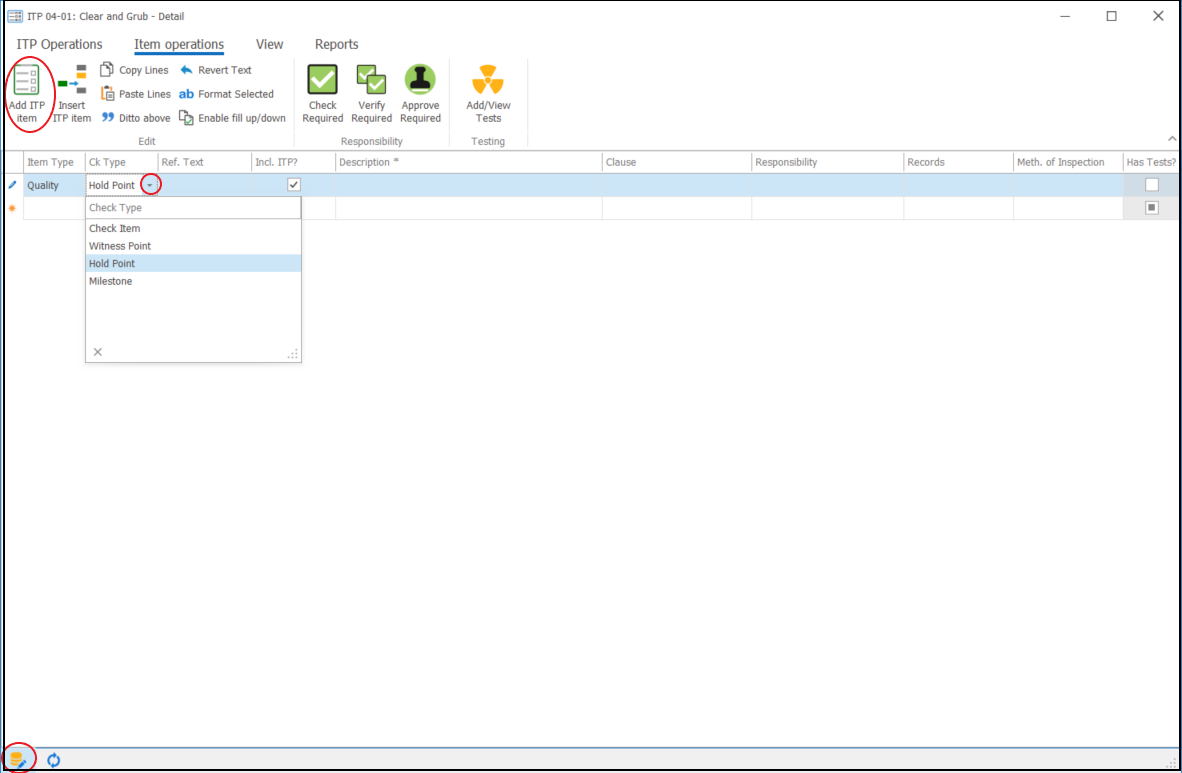Switch to the ITP Operations tab
The width and height of the screenshot is (1182, 773).
[x=59, y=44]
